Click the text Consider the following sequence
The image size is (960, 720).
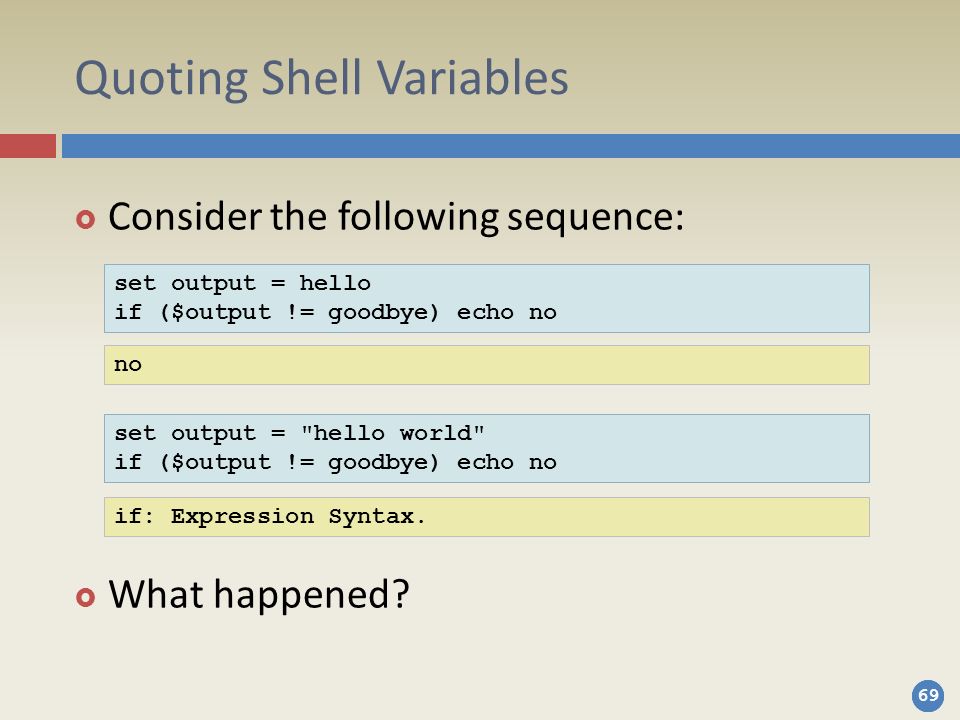pos(396,217)
